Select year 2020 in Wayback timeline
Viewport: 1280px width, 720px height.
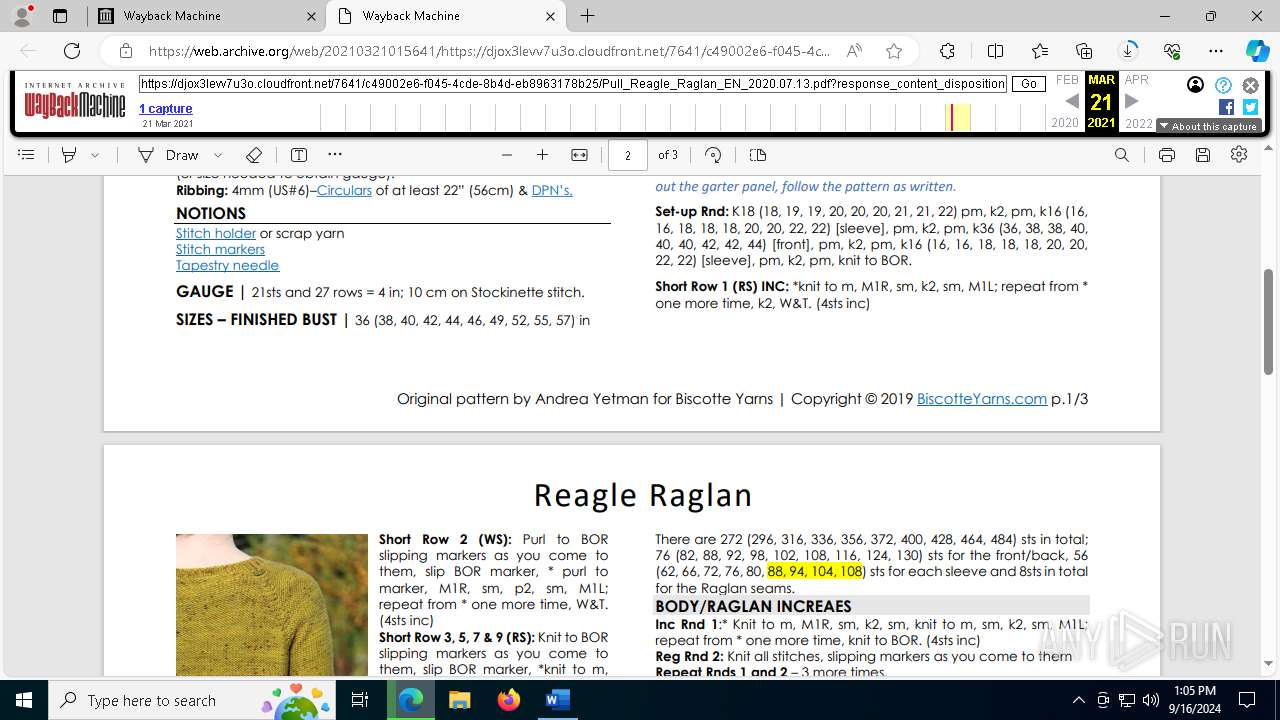tap(1065, 123)
